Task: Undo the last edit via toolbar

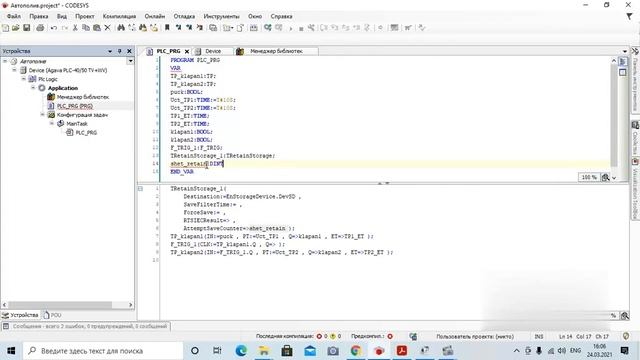Action: 53,28
